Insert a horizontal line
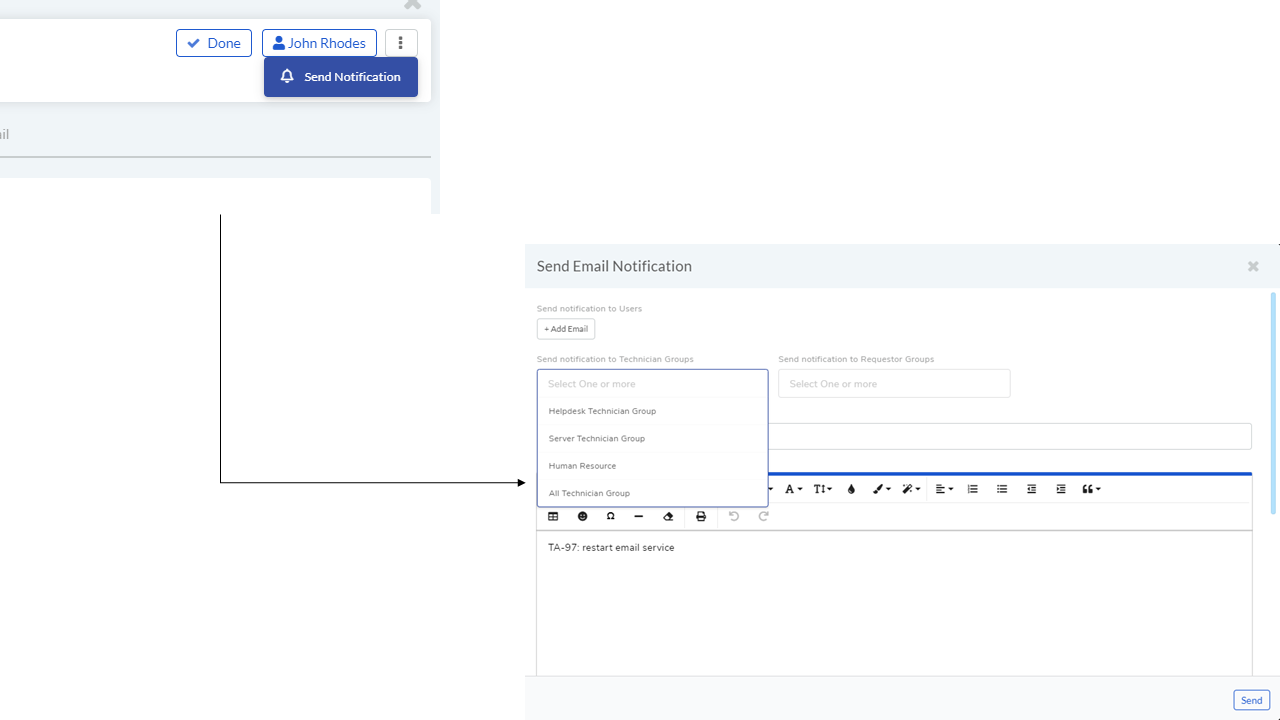1280x720 pixels. 638,517
